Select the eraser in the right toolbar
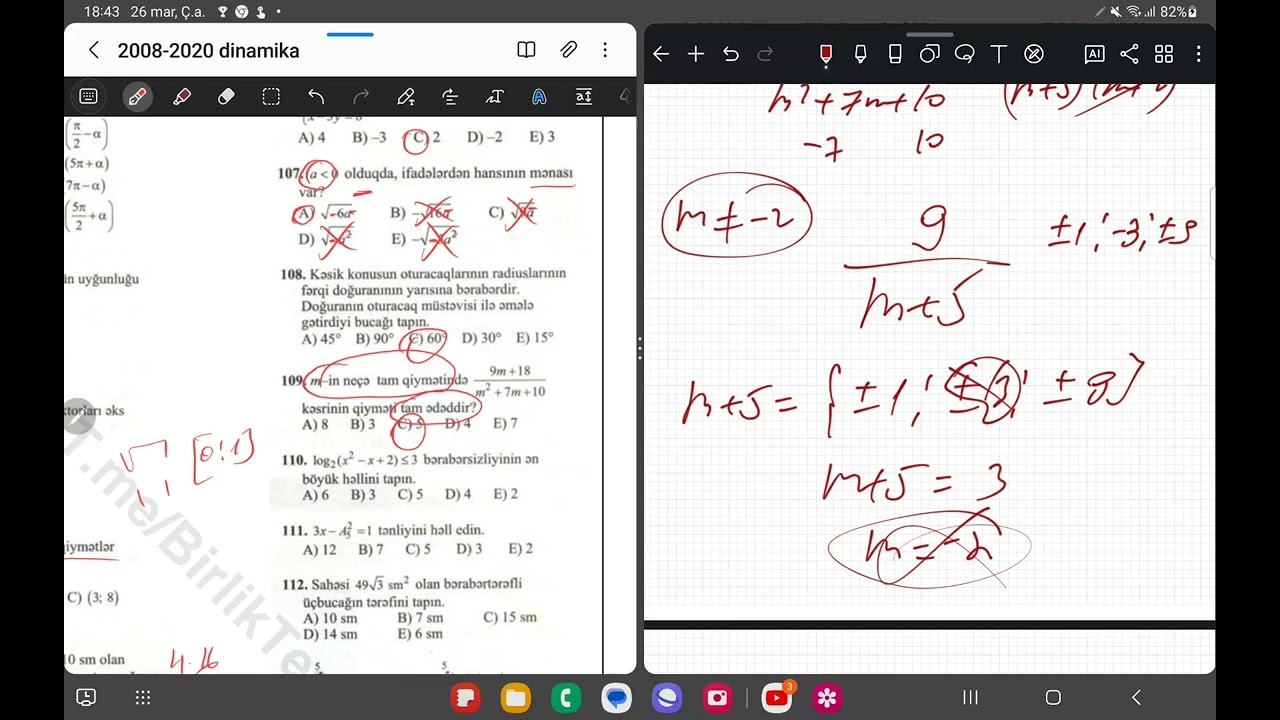This screenshot has height=720, width=1280. click(895, 54)
